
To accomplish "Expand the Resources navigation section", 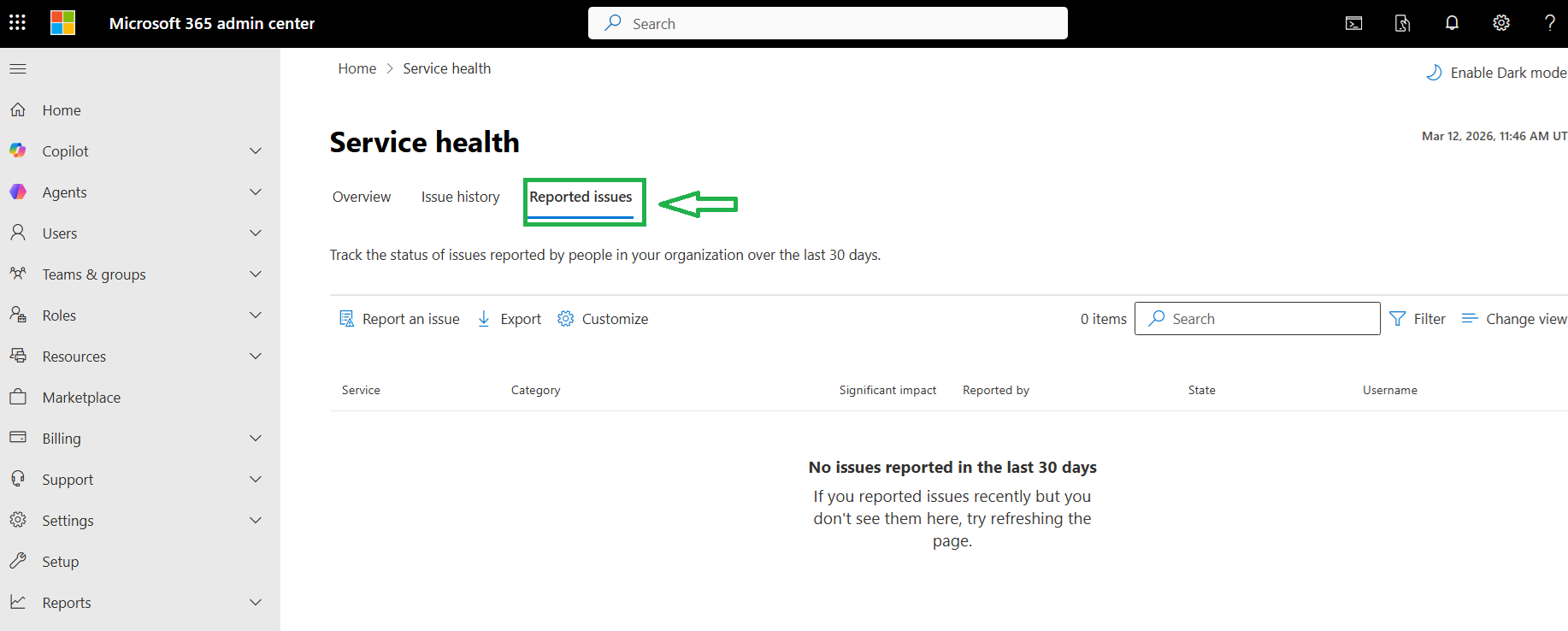I will (x=256, y=356).
